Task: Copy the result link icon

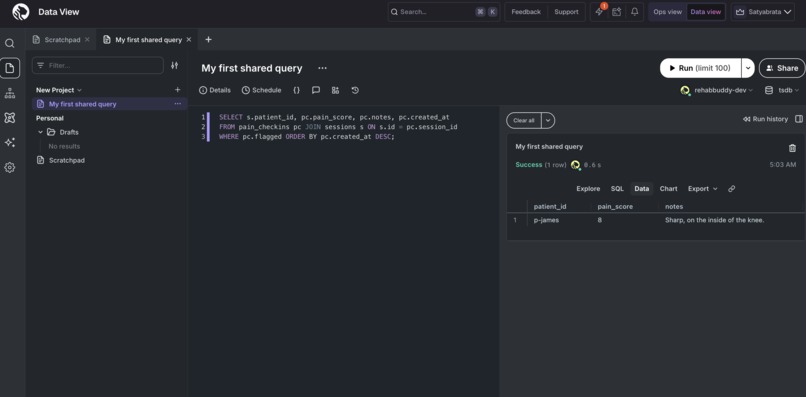Action: [x=731, y=189]
